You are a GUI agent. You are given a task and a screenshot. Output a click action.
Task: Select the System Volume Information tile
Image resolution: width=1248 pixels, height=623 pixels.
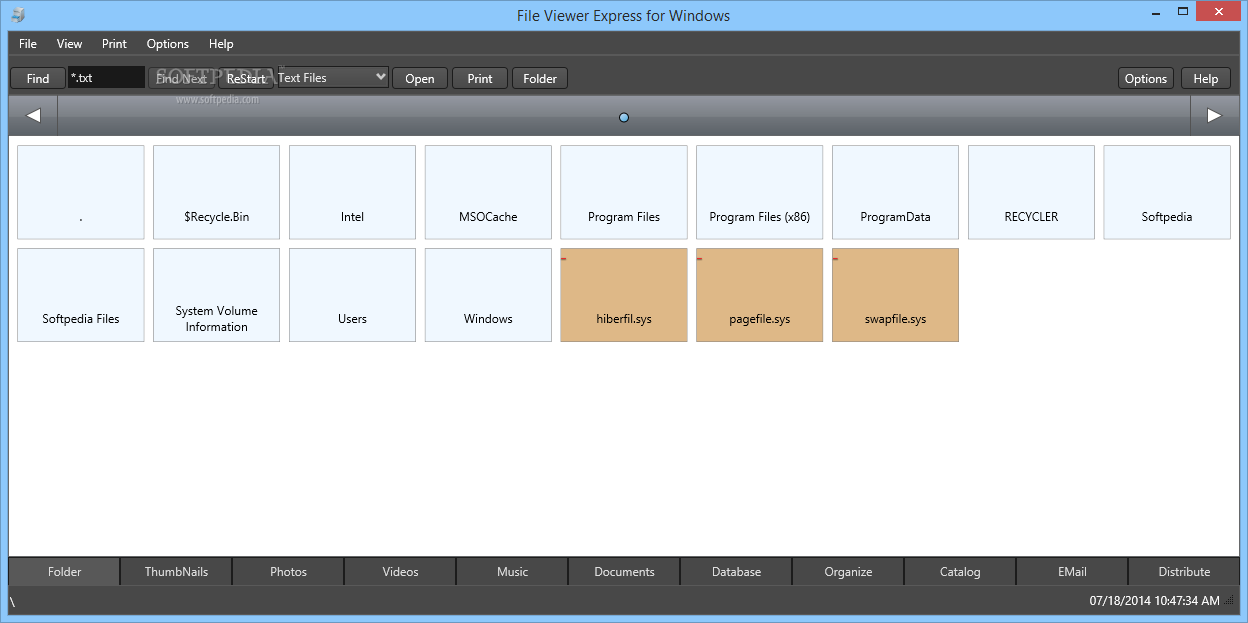click(x=217, y=295)
